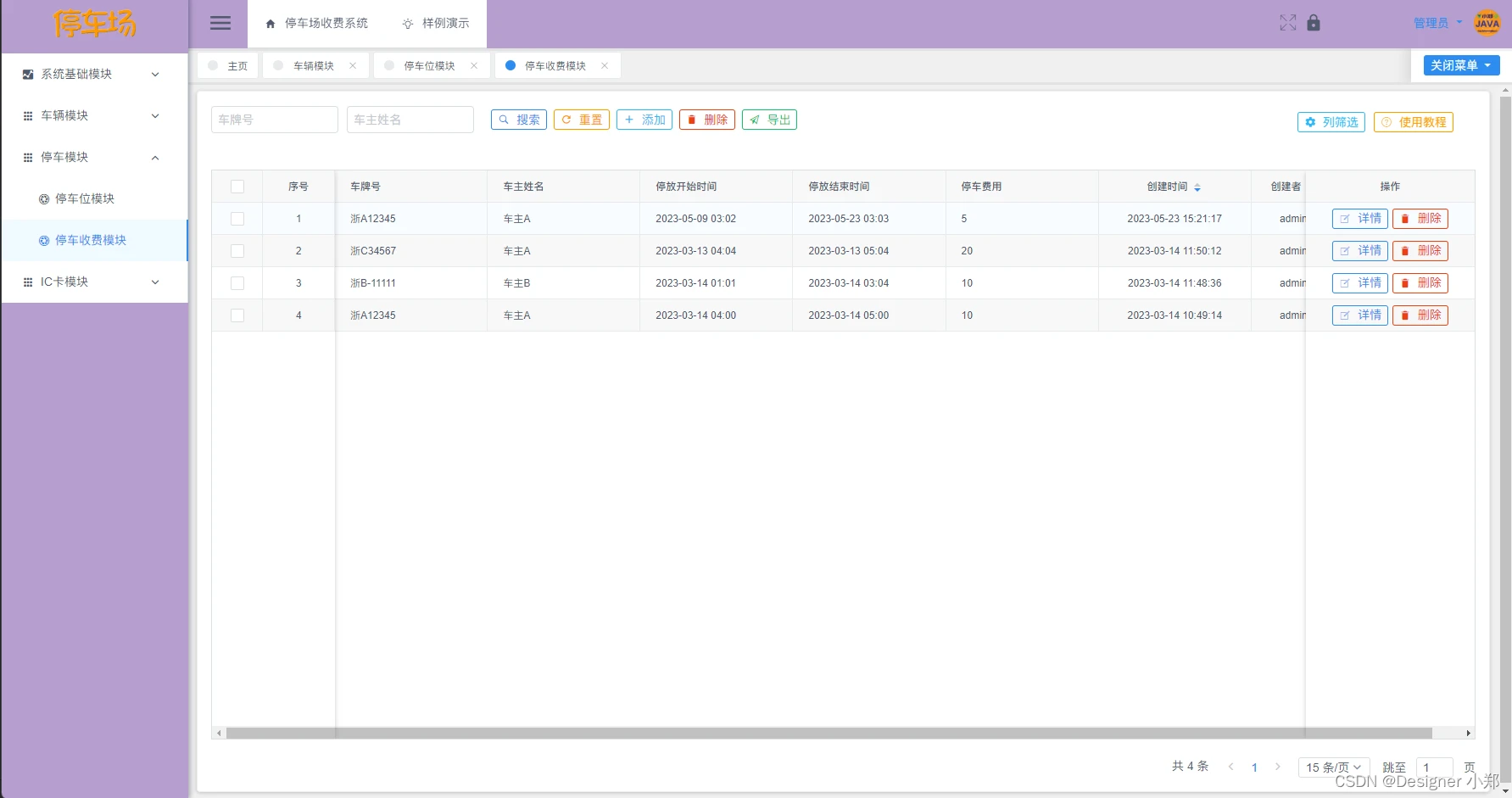
Task: Open the 关闭菜单 dropdown
Action: tap(1461, 65)
